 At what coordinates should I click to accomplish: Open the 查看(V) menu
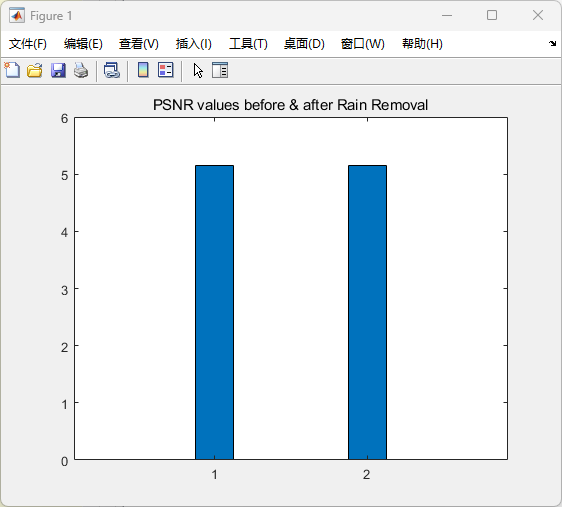coord(139,44)
